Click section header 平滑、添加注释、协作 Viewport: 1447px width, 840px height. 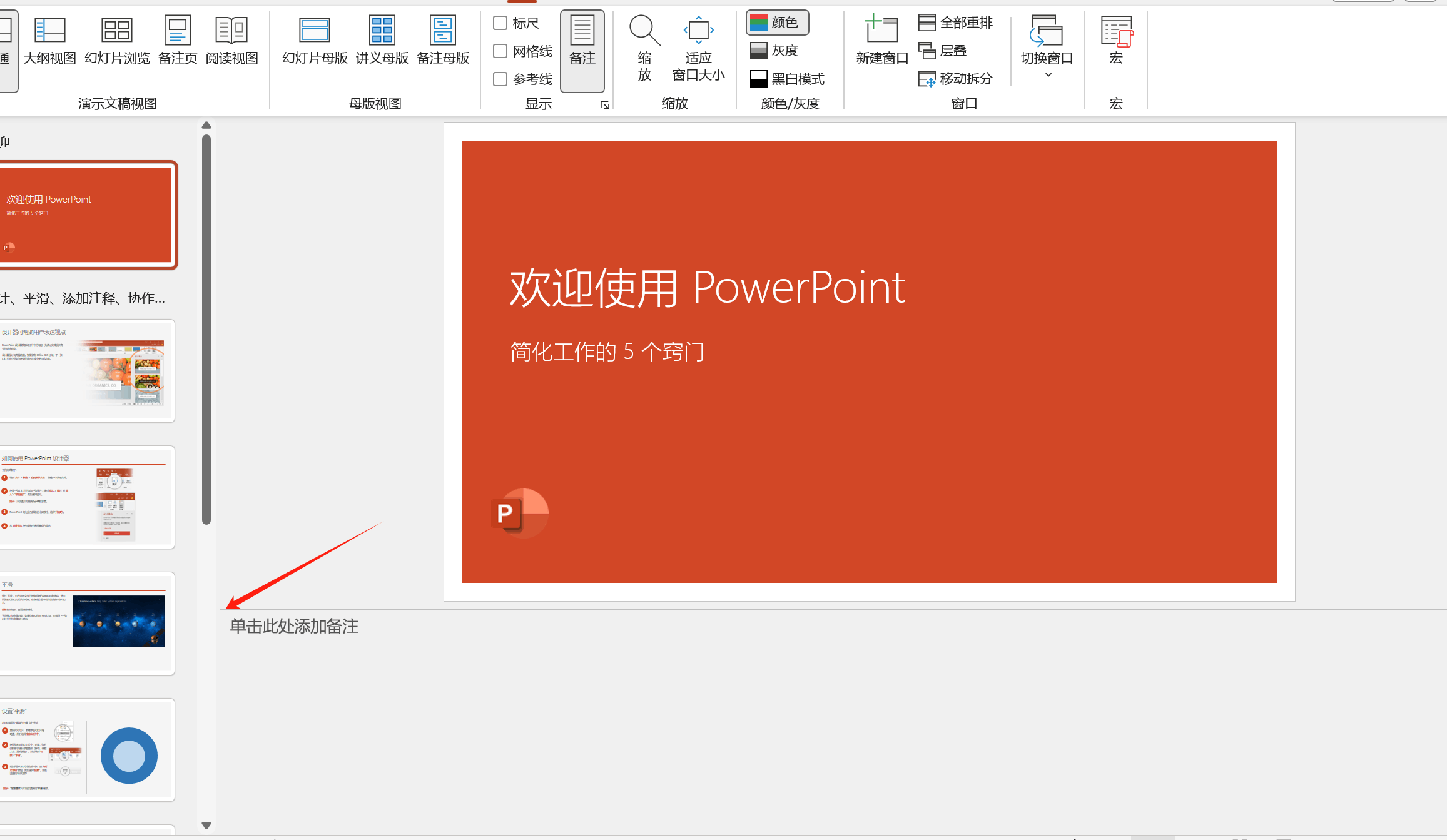[x=83, y=298]
